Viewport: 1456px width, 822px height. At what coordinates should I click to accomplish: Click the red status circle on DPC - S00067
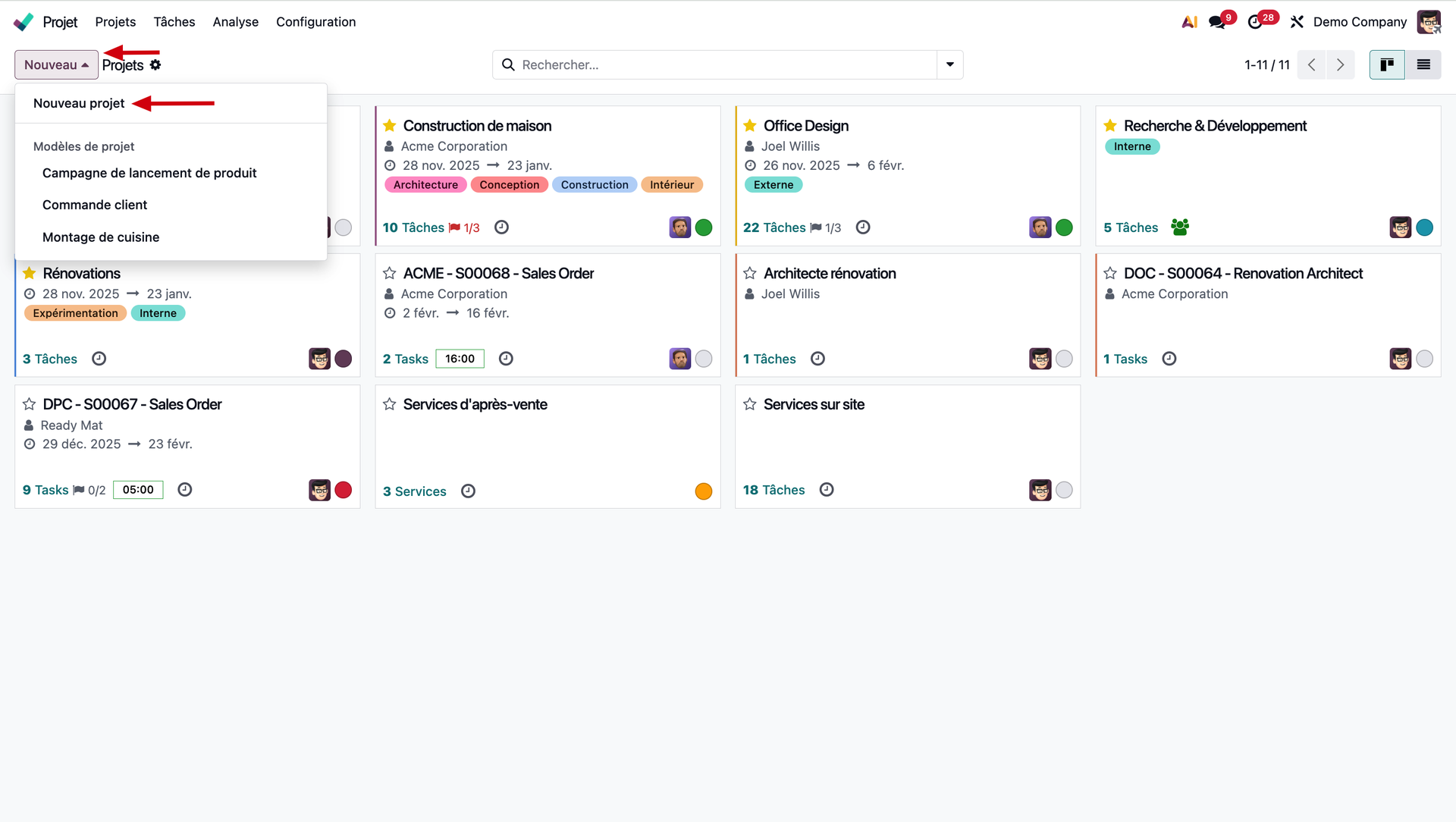tap(344, 490)
